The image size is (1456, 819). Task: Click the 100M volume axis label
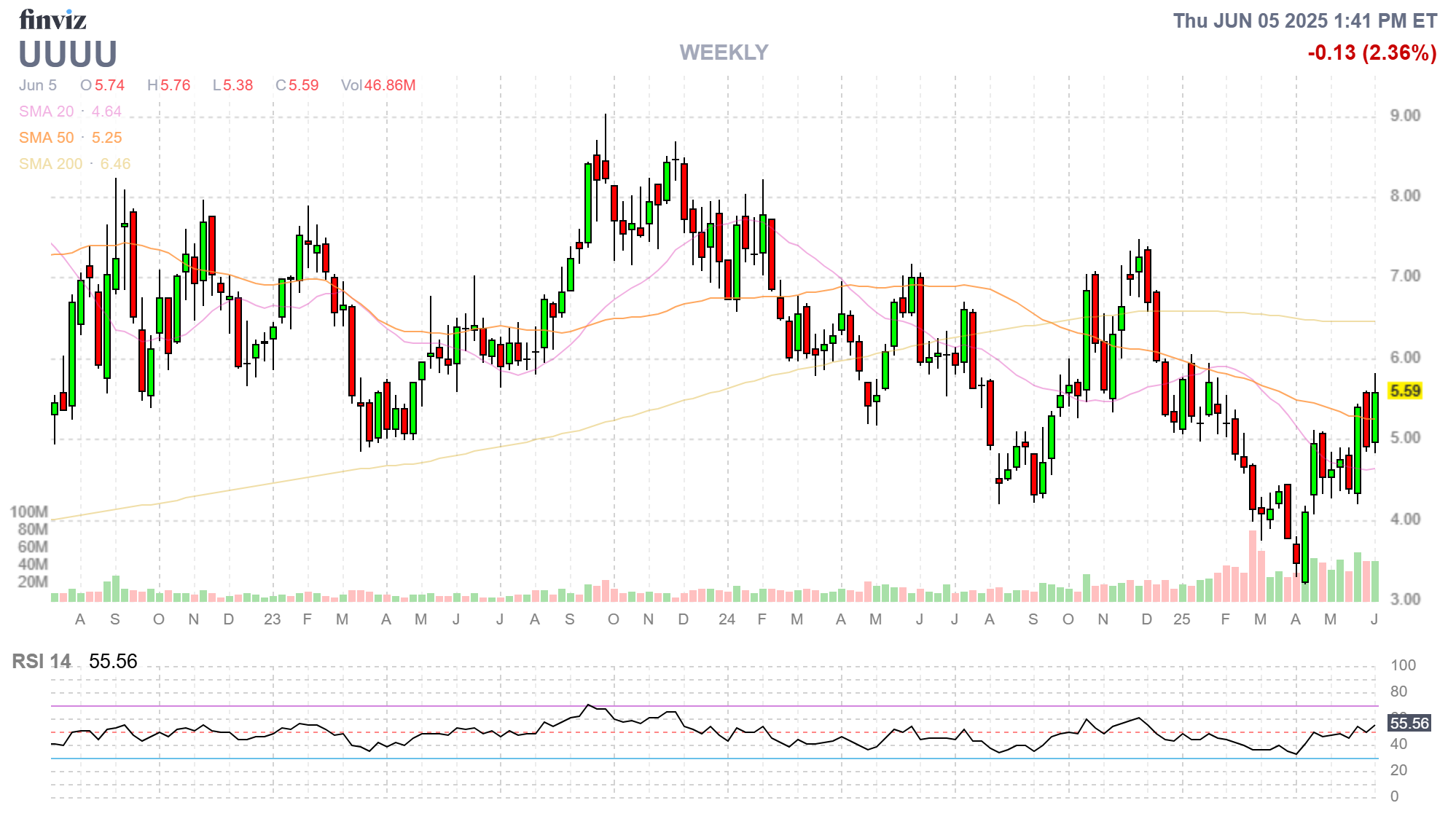[29, 512]
